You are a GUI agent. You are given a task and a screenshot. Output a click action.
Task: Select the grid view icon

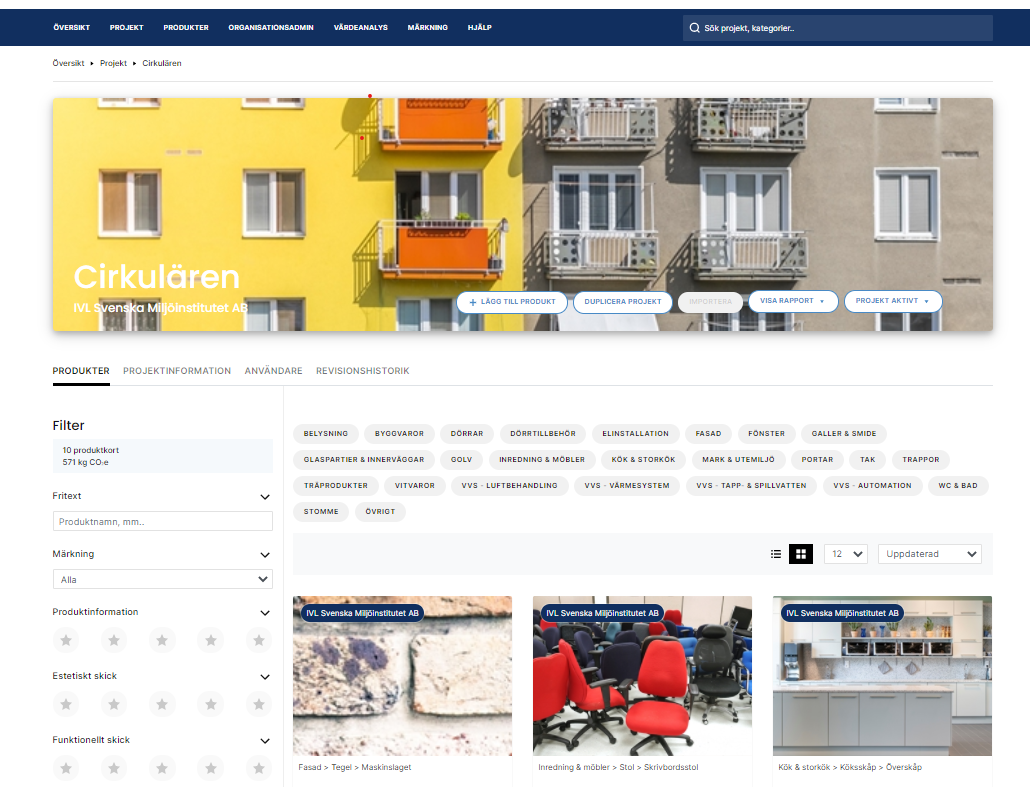(801, 554)
